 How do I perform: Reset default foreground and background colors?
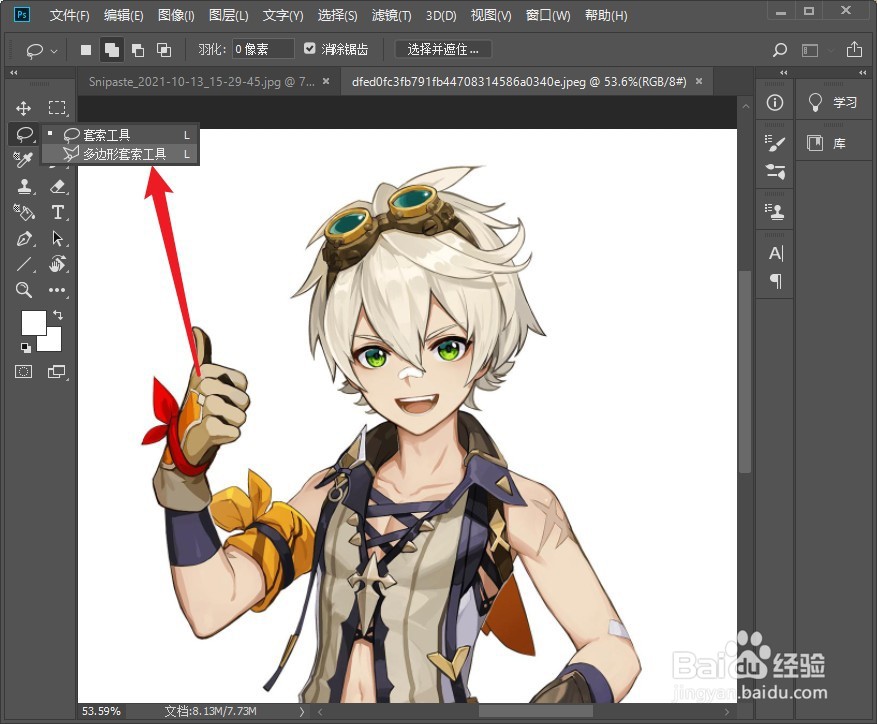click(26, 347)
